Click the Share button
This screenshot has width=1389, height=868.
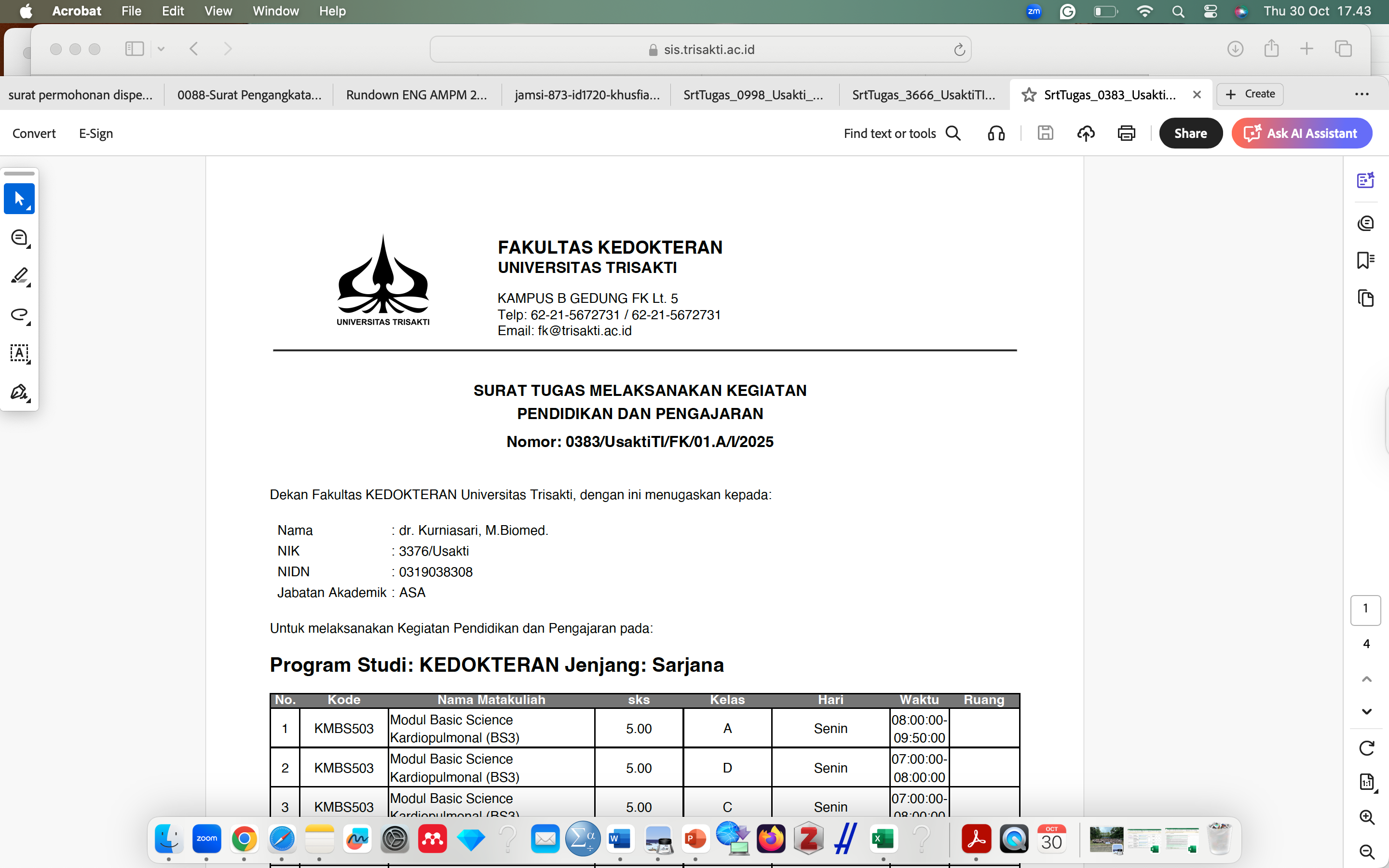click(1190, 133)
